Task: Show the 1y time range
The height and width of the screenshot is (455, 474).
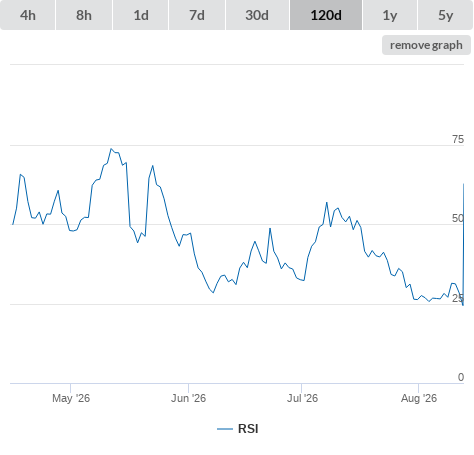Action: tap(390, 15)
